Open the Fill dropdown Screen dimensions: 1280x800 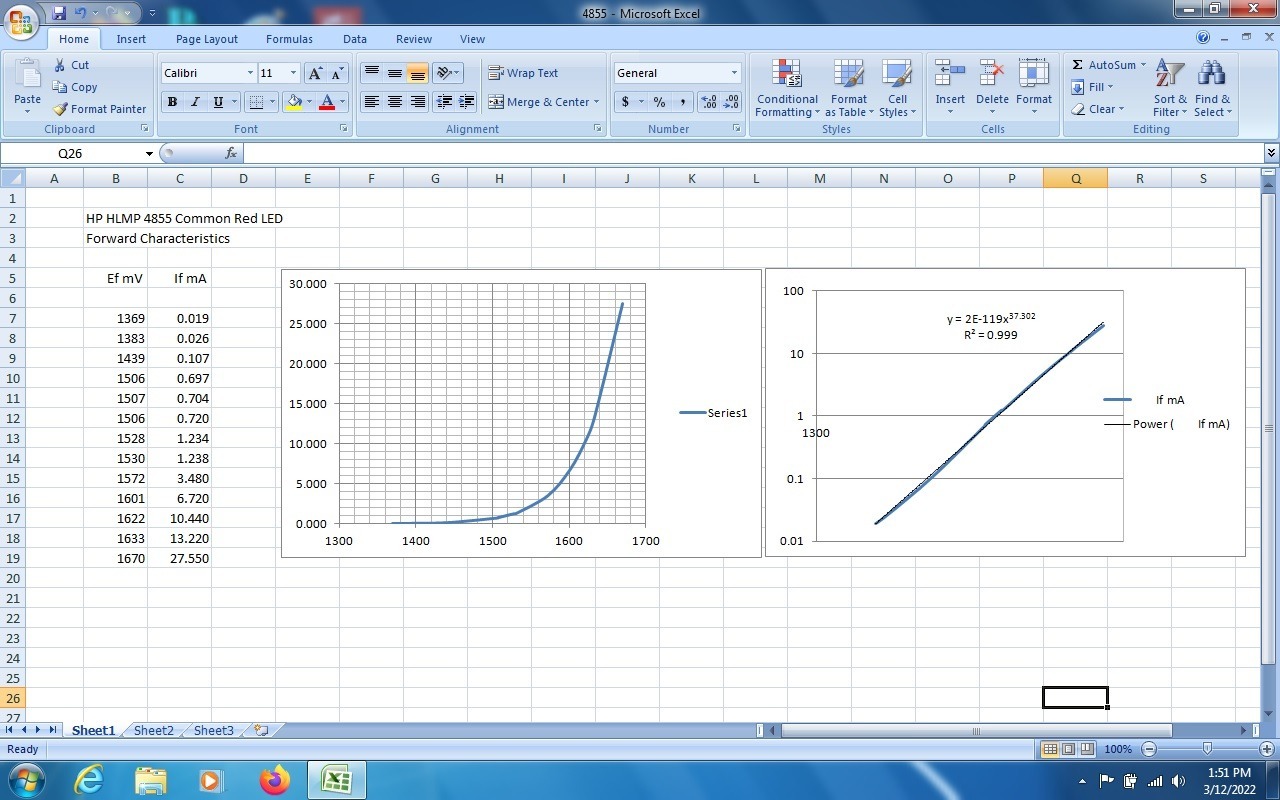(1092, 87)
